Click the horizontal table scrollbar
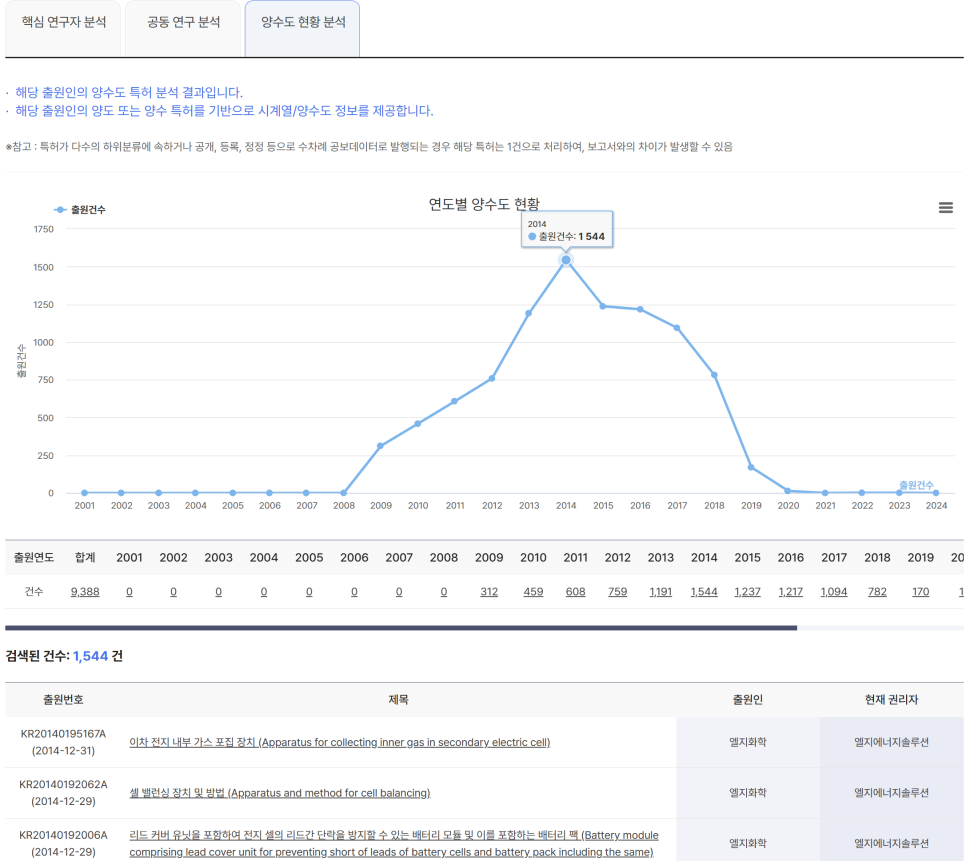Image resolution: width=966 pixels, height=861 pixels. click(x=401, y=628)
